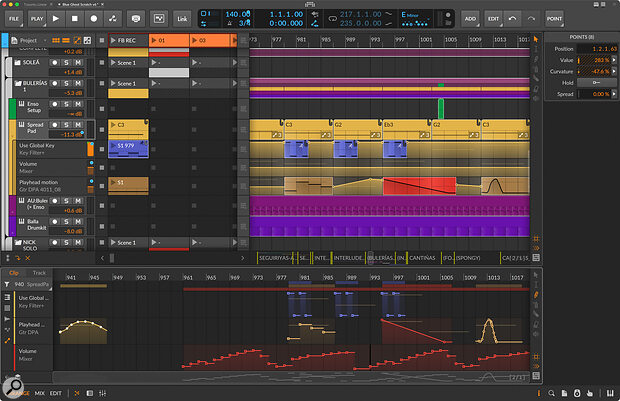Viewport: 620px width, 401px height.
Task: Switch to the EDIT view
Action: [x=55, y=393]
